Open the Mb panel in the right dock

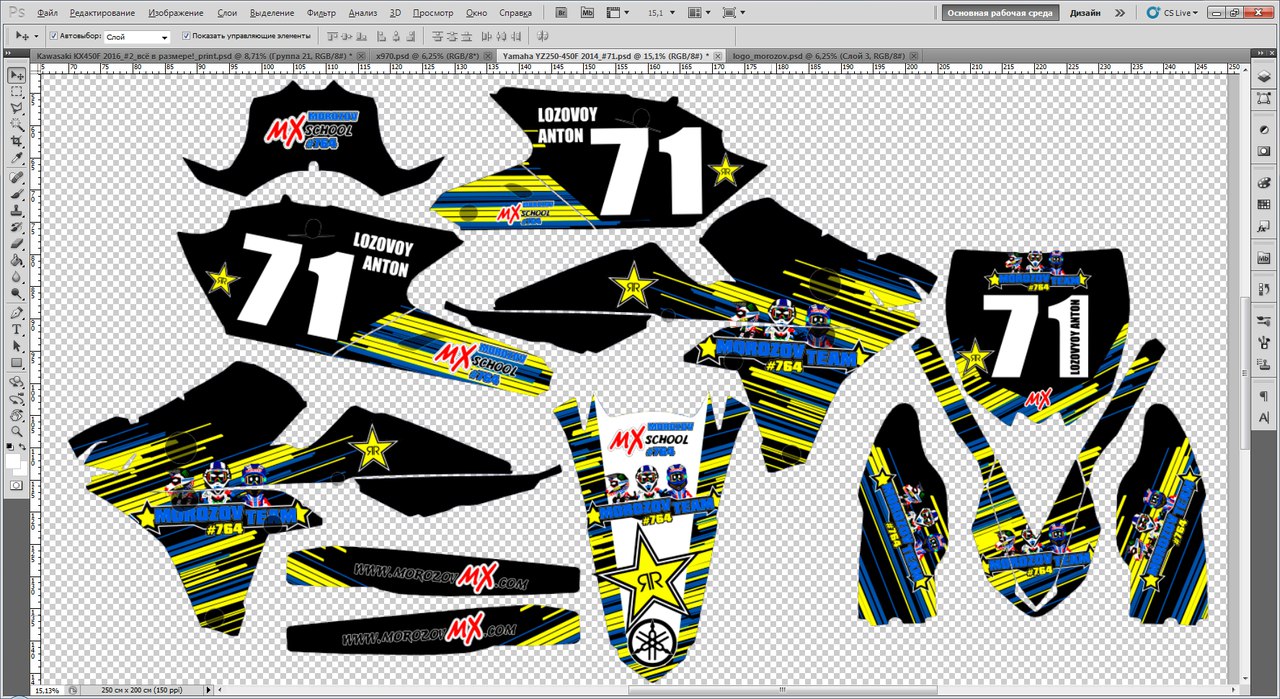1263,259
